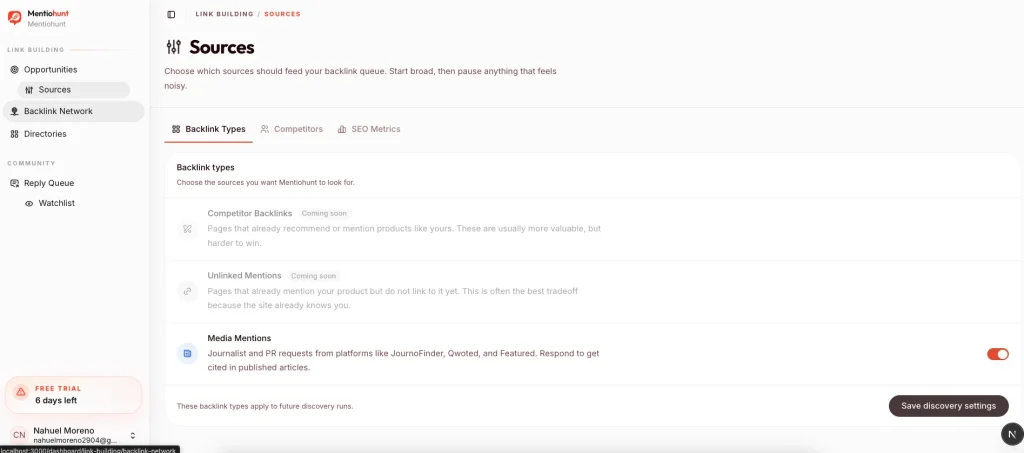Toggle off Media Mentions switch
The height and width of the screenshot is (453, 1024).
coord(998,354)
